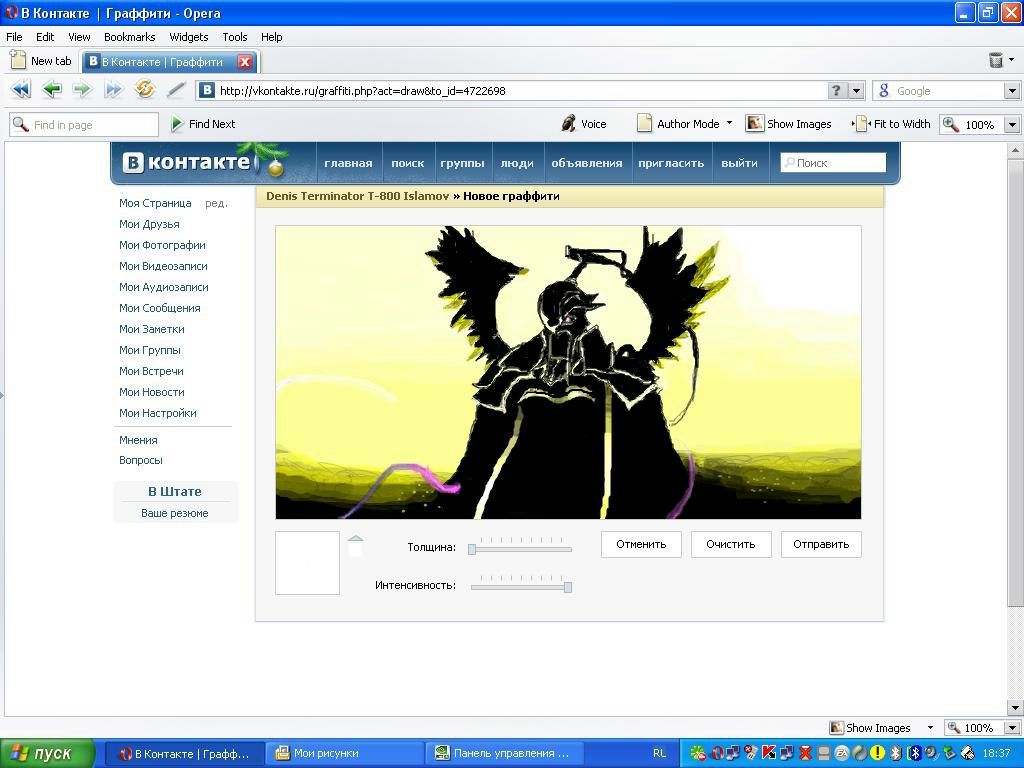This screenshot has height=768, width=1024.
Task: Click the Толщина thickness slider track
Action: 521,549
